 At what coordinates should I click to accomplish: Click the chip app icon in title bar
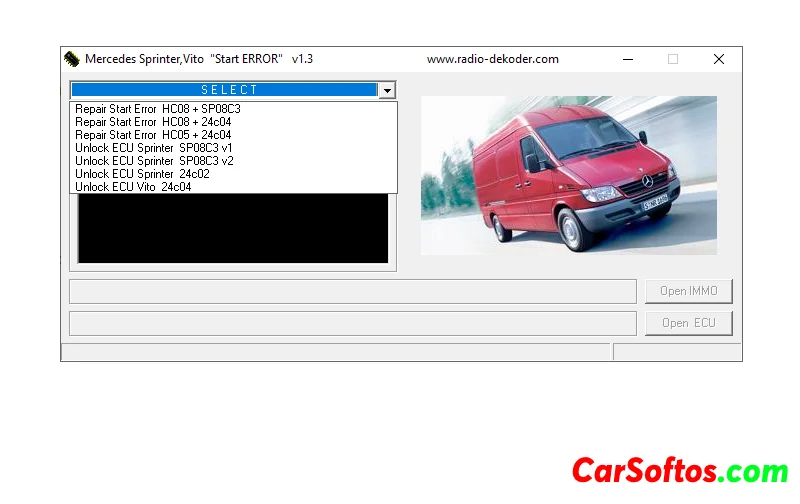(72, 59)
